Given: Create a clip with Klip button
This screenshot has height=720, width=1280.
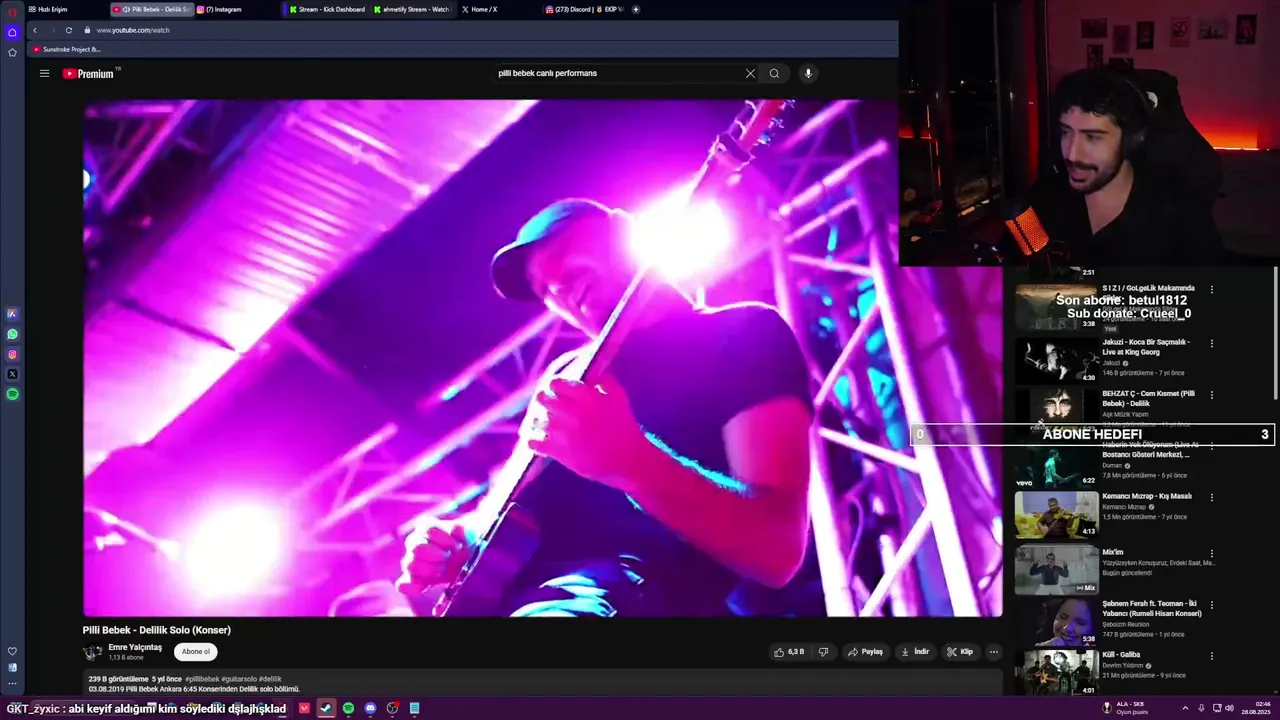Looking at the screenshot, I should coord(959,652).
